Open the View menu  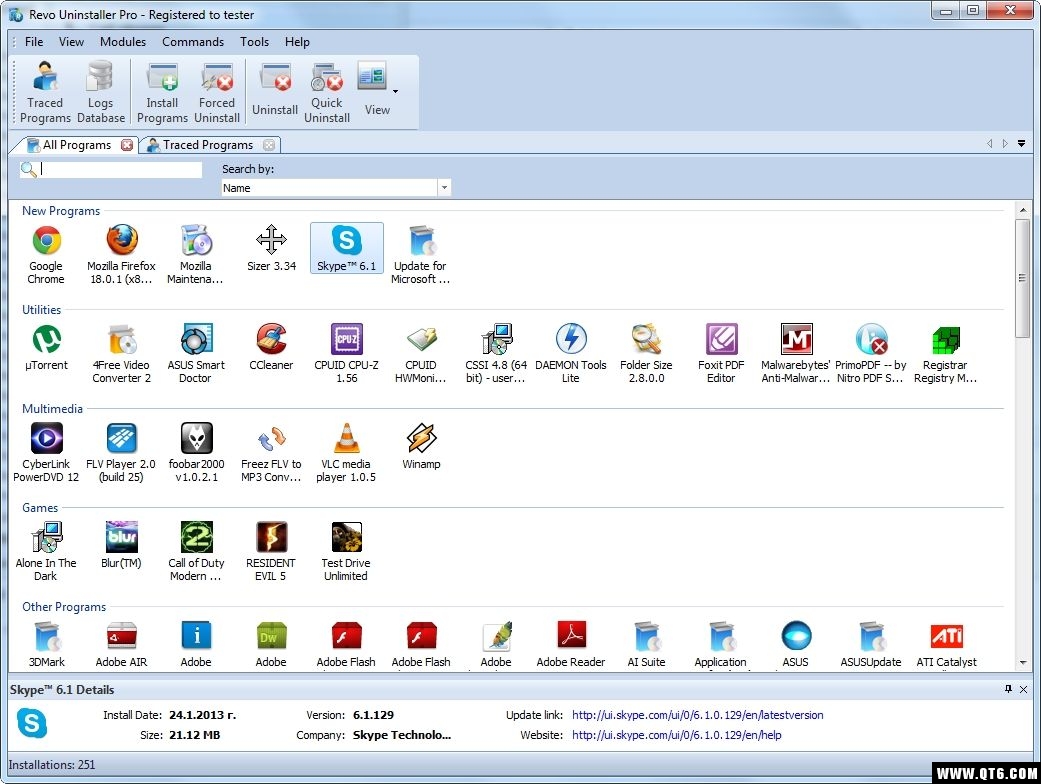point(71,42)
